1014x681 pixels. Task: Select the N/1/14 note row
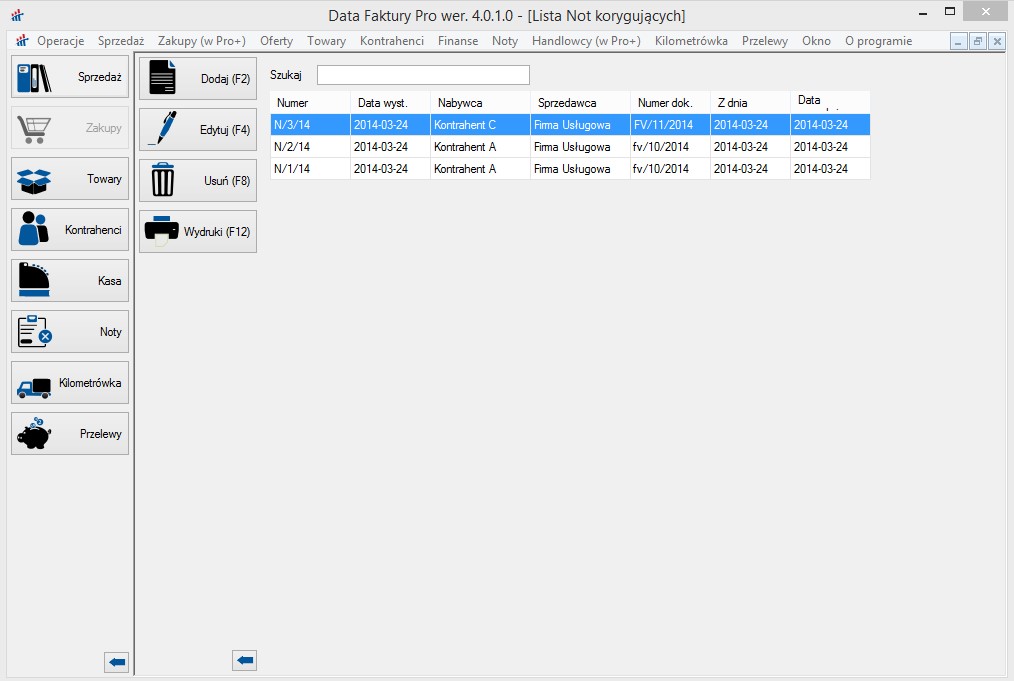point(570,169)
